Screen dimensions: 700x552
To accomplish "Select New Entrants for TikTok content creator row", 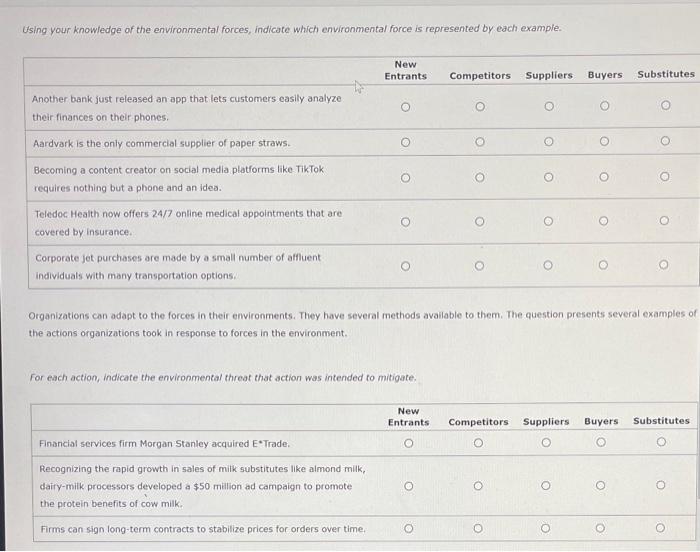I will point(405,178).
